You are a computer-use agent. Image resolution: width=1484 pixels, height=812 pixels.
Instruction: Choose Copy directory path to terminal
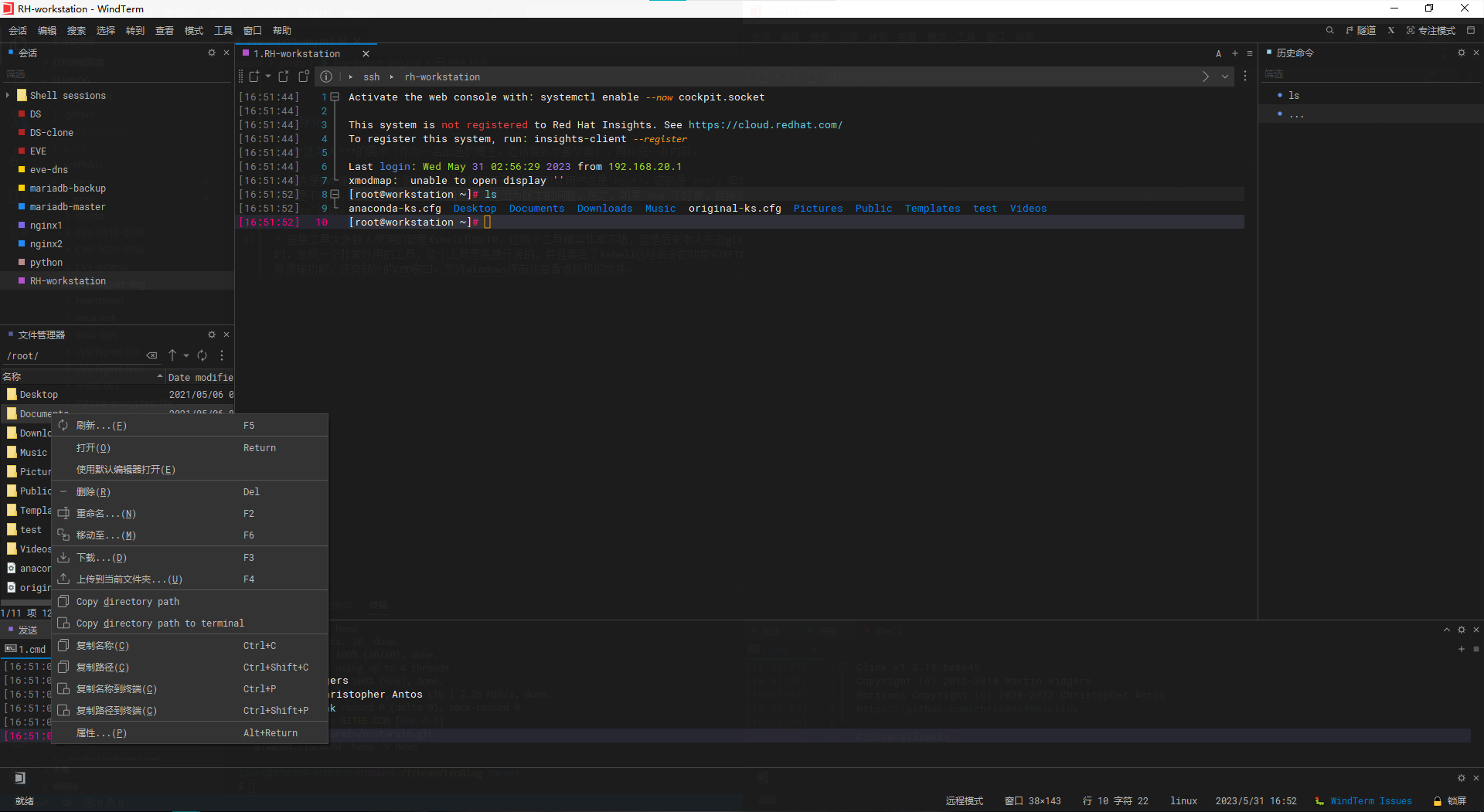190,623
